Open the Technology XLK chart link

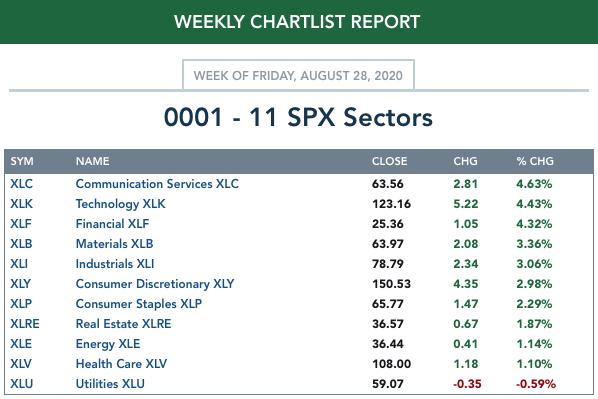click(x=121, y=204)
